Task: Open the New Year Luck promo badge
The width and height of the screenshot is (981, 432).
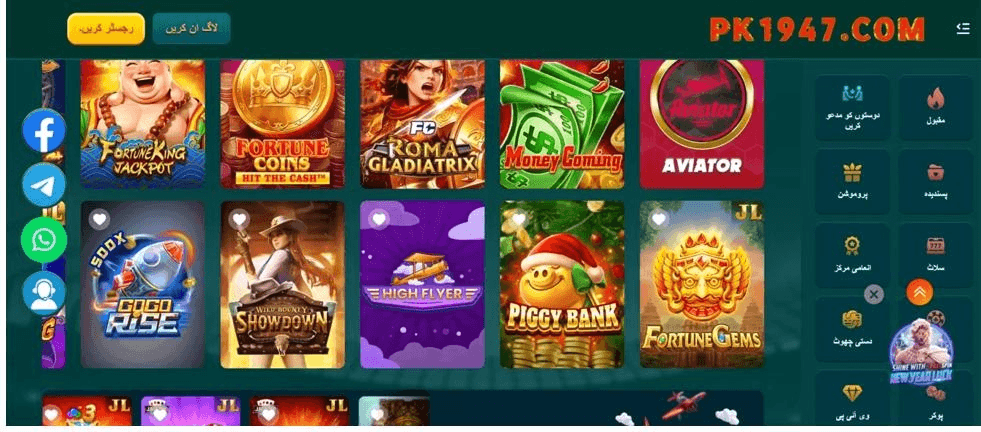Action: [920, 352]
